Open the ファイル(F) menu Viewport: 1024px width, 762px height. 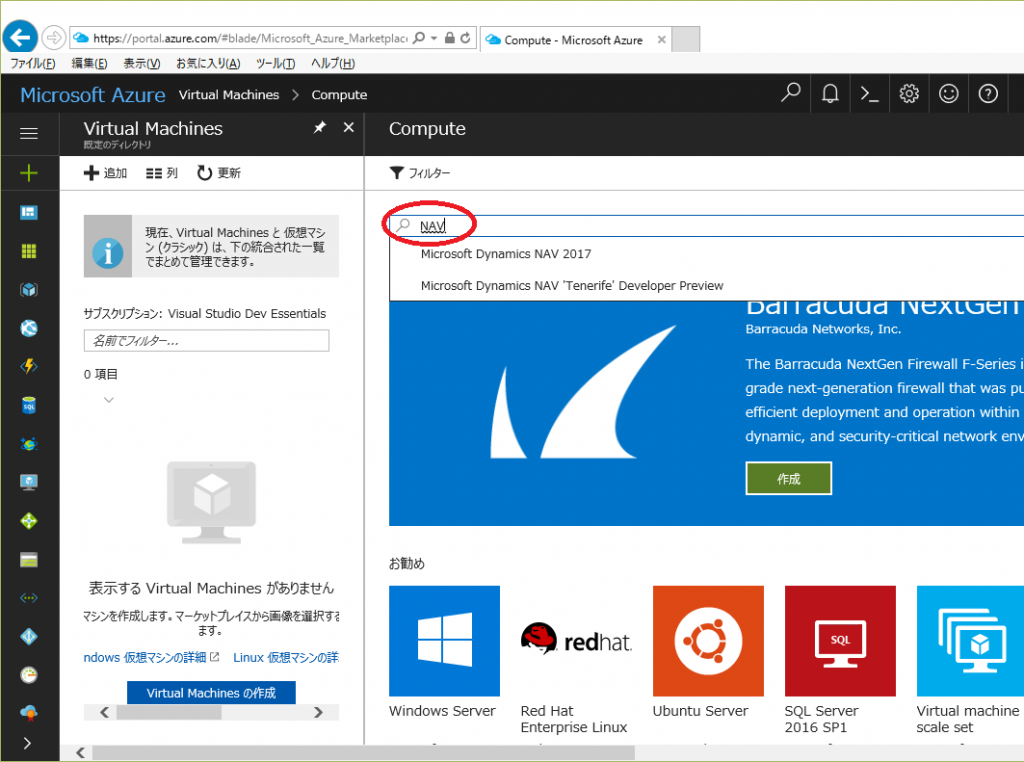32,63
